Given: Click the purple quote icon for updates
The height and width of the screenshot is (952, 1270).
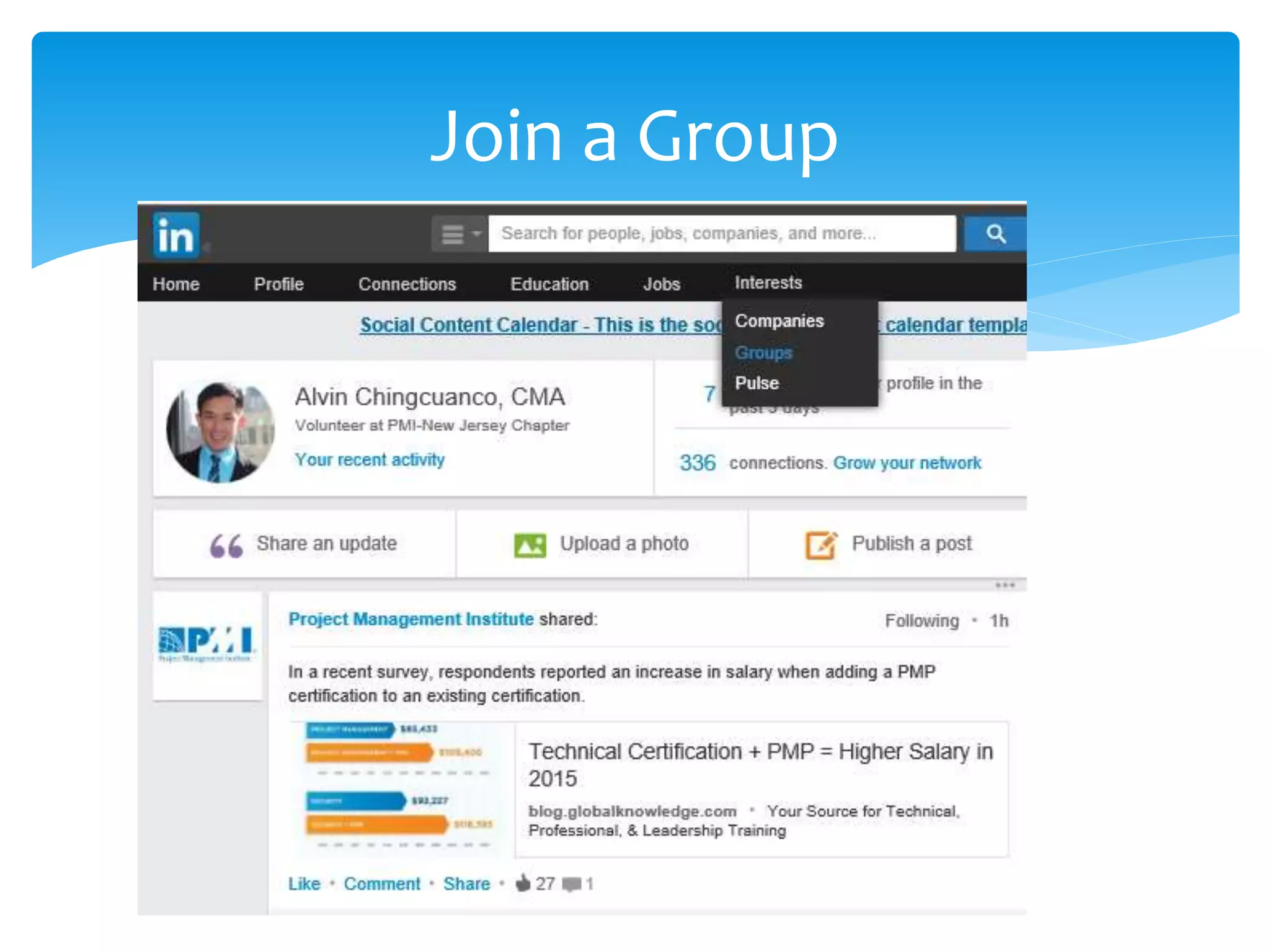Looking at the screenshot, I should (x=226, y=545).
